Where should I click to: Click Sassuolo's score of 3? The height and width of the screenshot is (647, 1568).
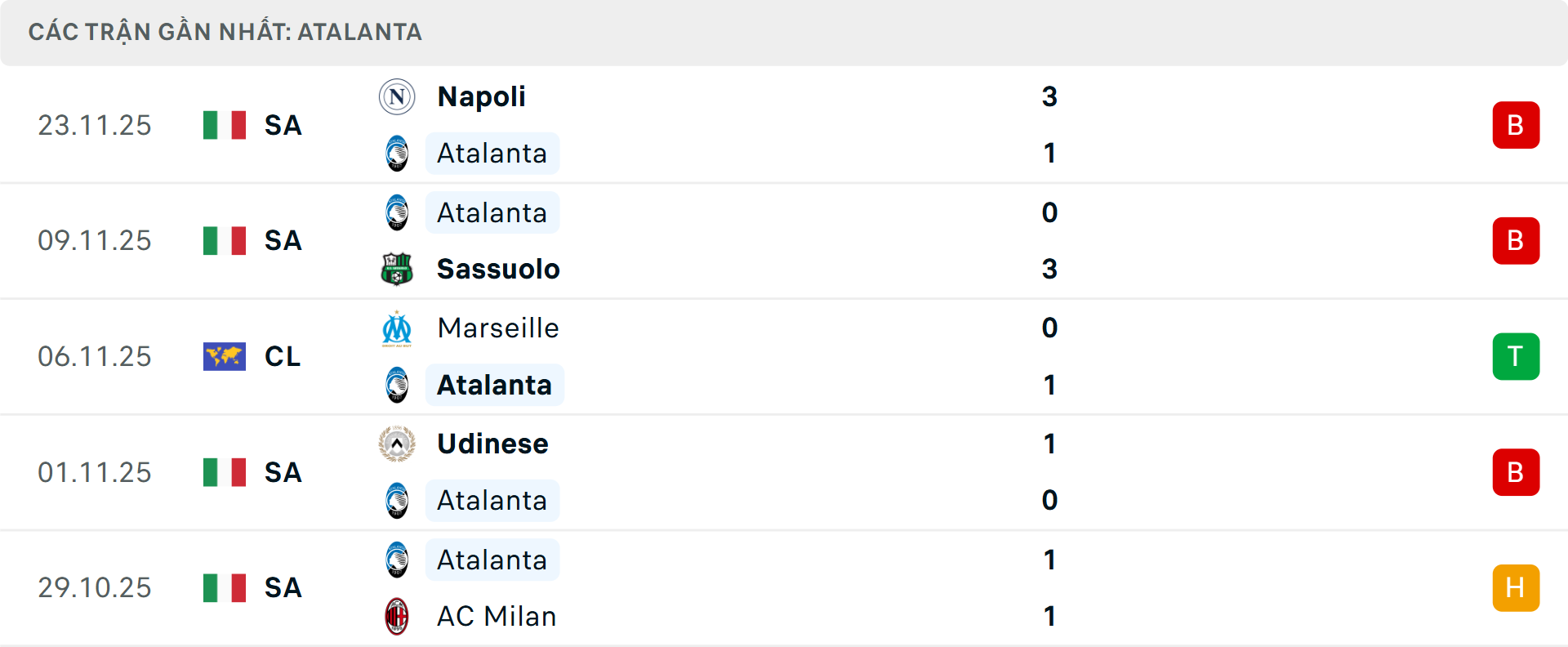[1049, 269]
